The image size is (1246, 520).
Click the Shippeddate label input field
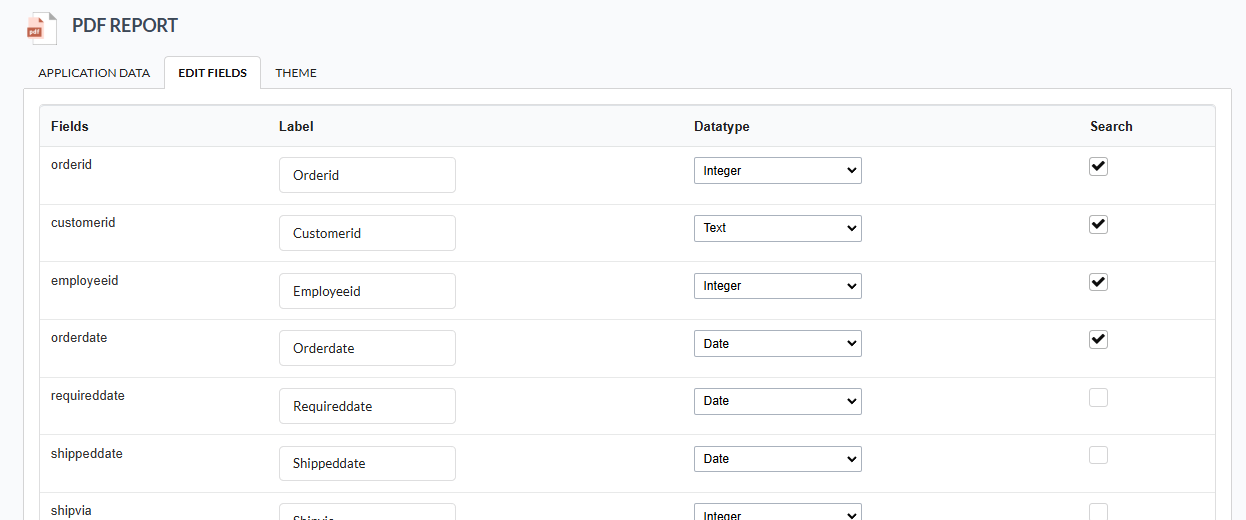pyautogui.click(x=367, y=464)
